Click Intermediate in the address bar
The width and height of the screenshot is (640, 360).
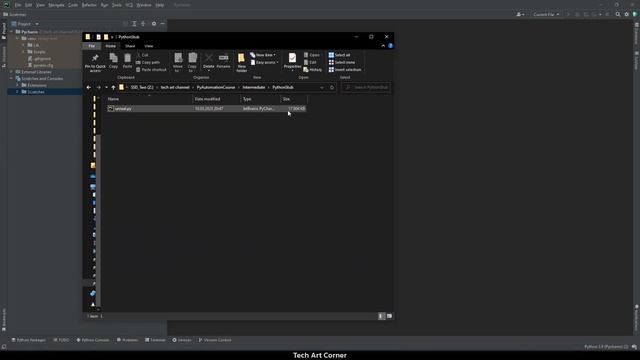coord(253,87)
